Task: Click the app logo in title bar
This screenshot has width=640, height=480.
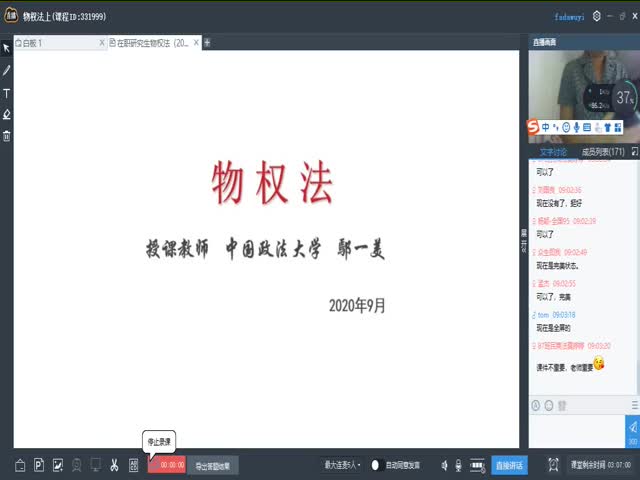Action: [x=11, y=16]
